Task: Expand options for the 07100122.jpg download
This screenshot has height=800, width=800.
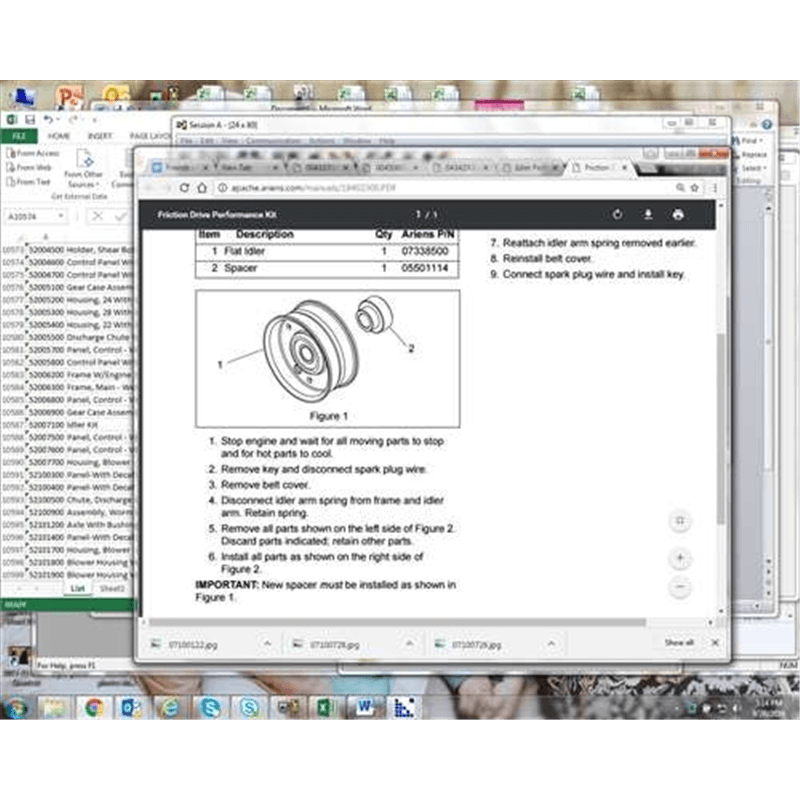Action: [267, 644]
